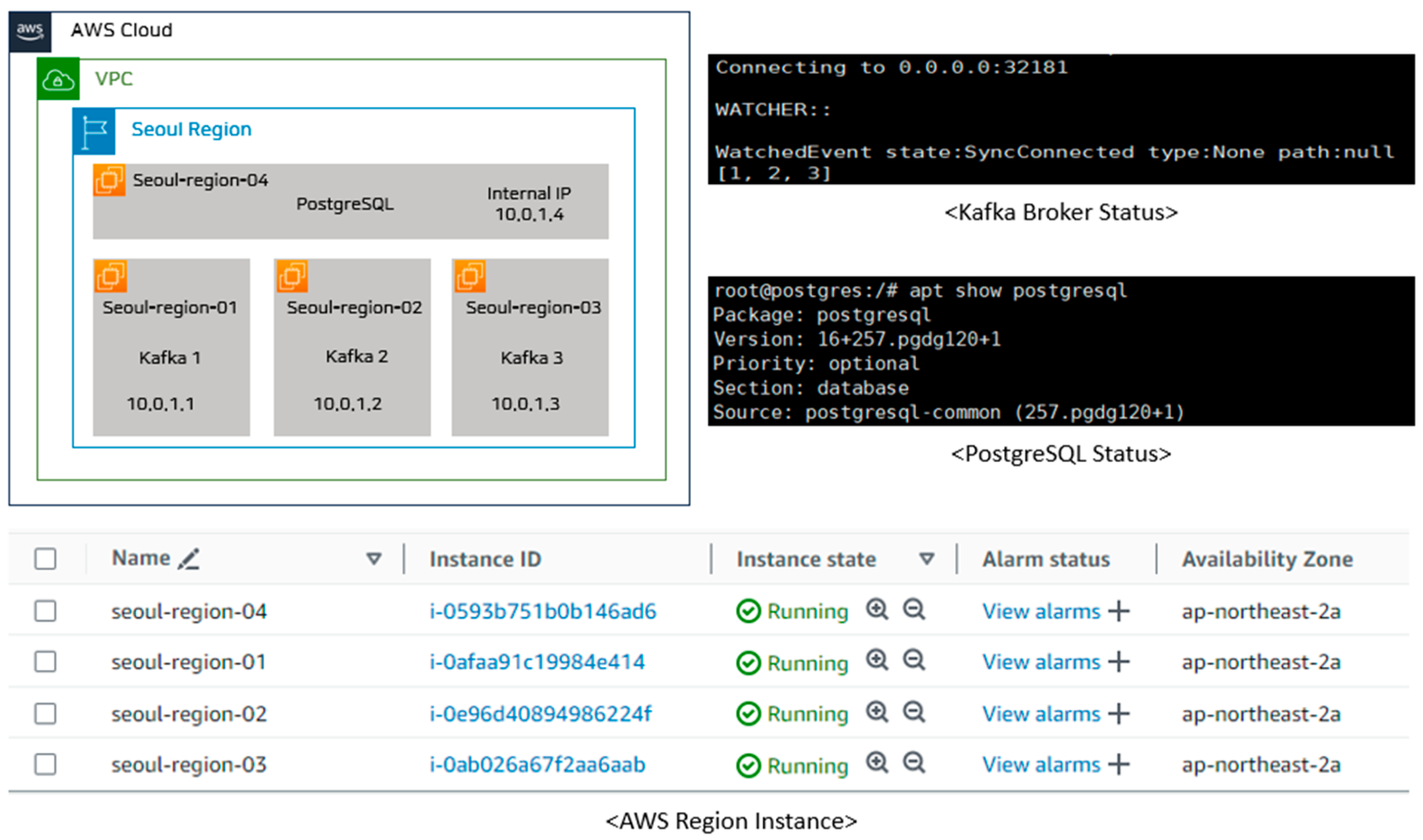The width and height of the screenshot is (1423, 840).
Task: Open the Name column filter dropdown
Action: pyautogui.click(x=374, y=559)
